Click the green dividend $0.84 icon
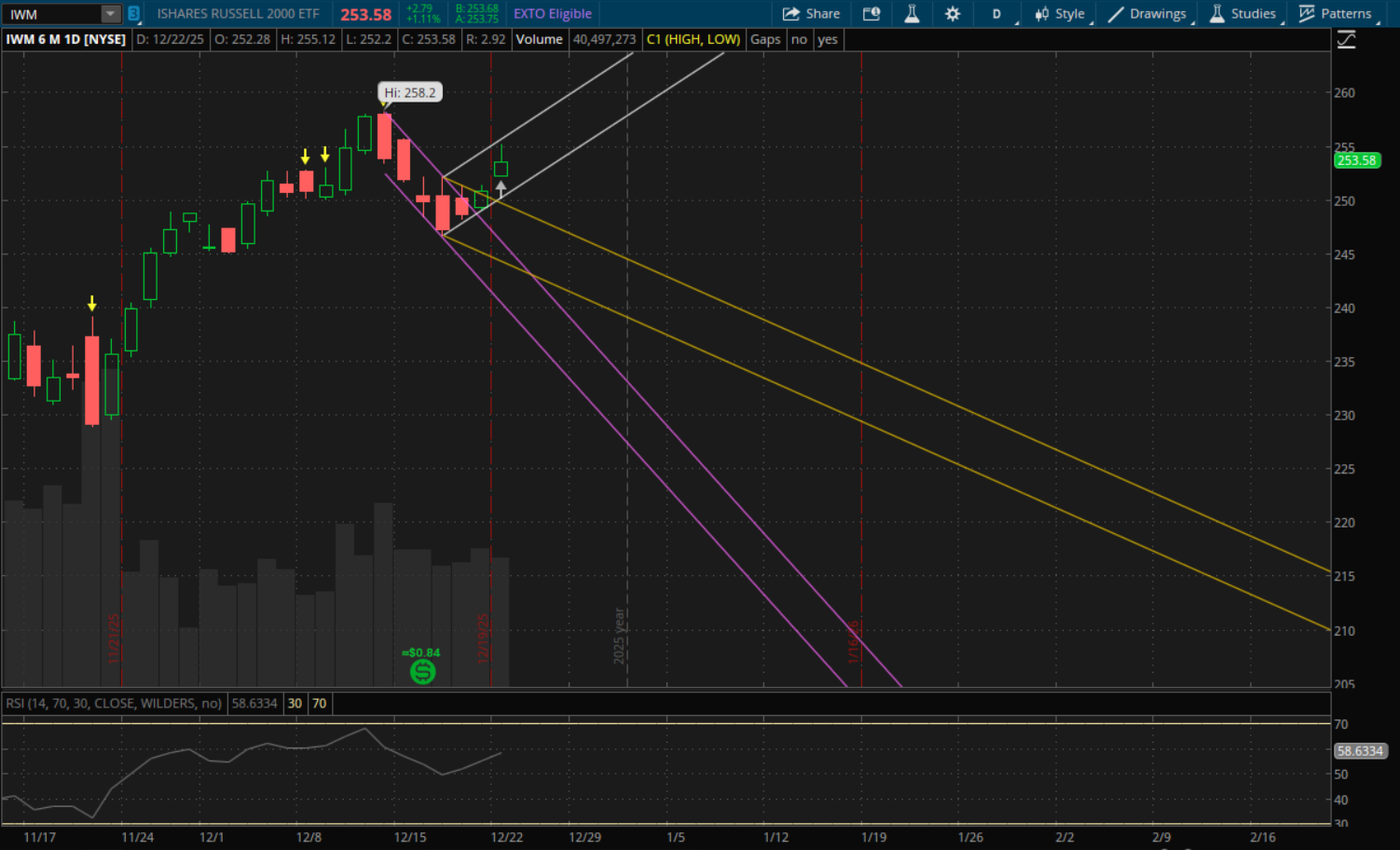This screenshot has height=850, width=1400. (422, 671)
